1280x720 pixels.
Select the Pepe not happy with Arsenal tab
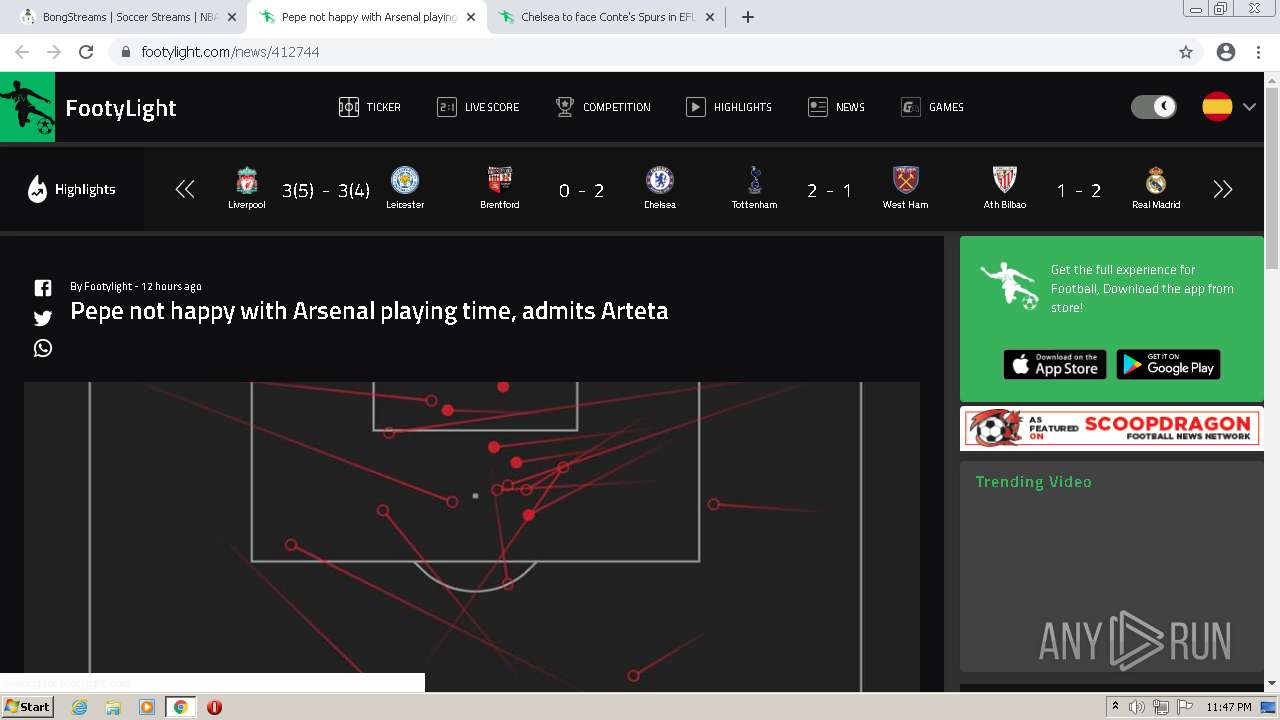368,17
